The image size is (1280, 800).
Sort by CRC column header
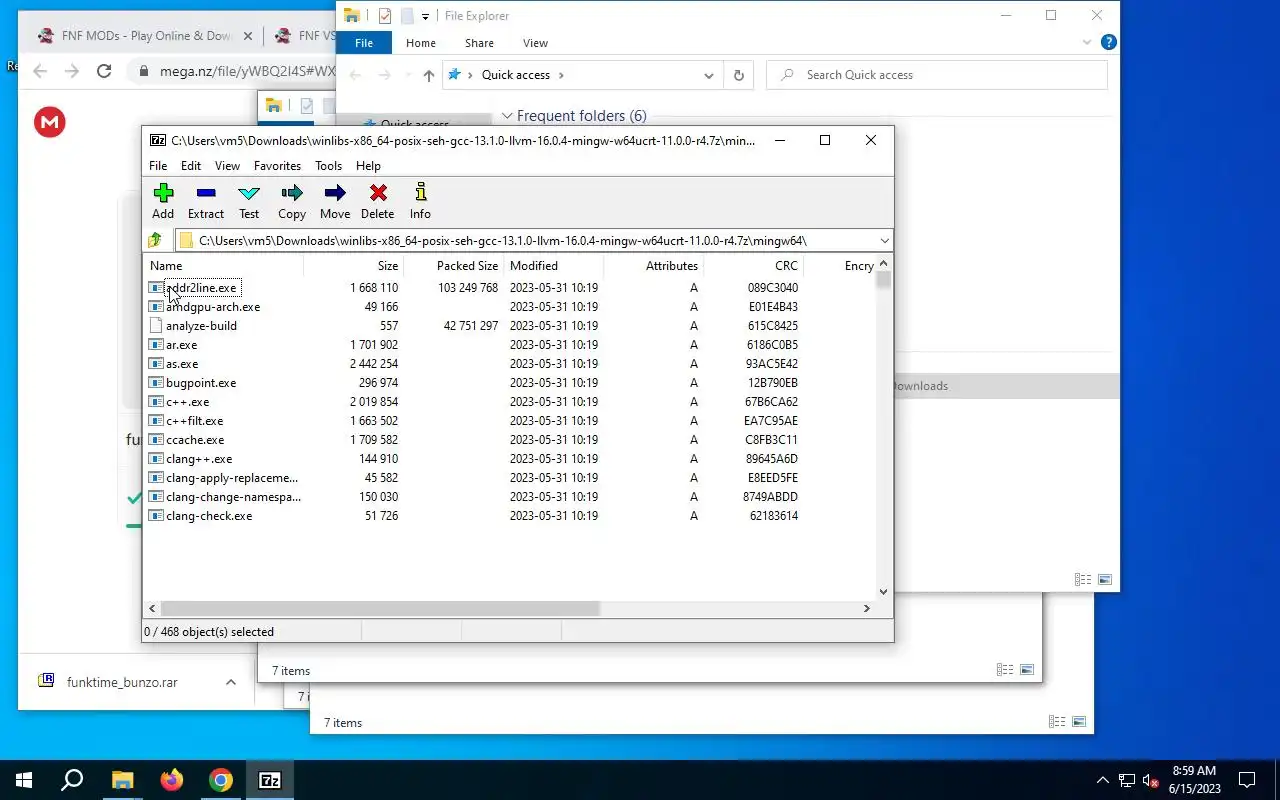tap(753, 266)
